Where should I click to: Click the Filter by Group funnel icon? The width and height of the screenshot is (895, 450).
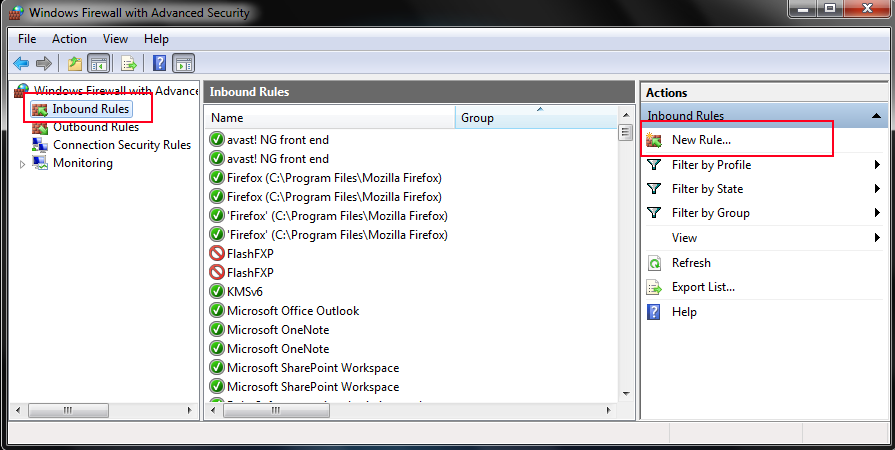click(654, 212)
